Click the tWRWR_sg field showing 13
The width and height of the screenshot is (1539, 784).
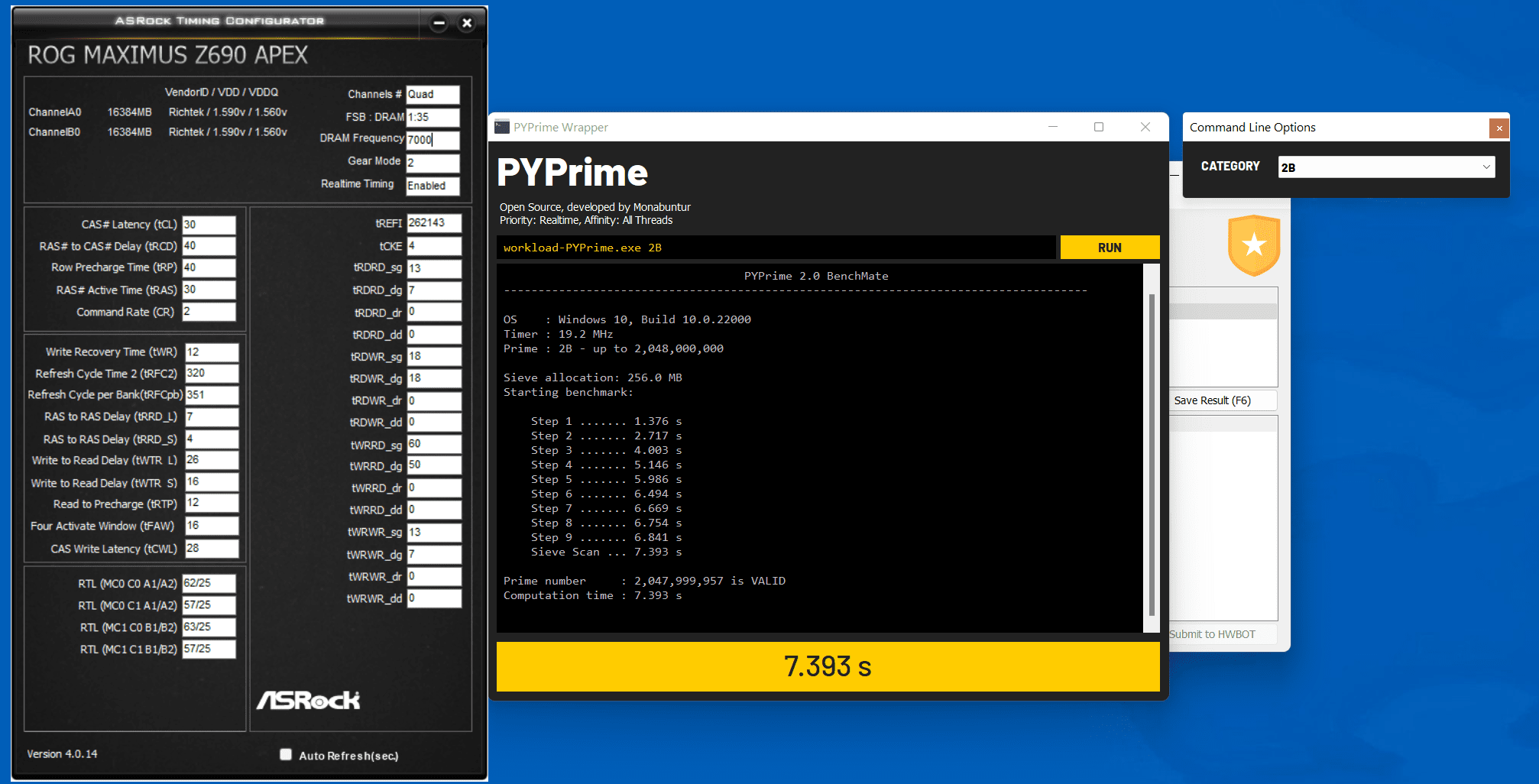(434, 532)
